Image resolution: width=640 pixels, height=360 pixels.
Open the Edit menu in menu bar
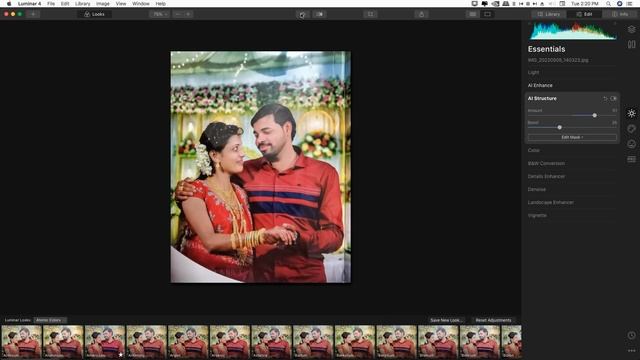[x=65, y=4]
